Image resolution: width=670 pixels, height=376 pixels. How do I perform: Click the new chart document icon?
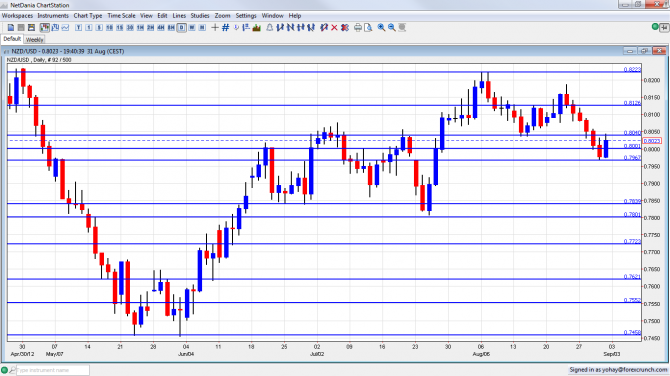[x=11, y=27]
